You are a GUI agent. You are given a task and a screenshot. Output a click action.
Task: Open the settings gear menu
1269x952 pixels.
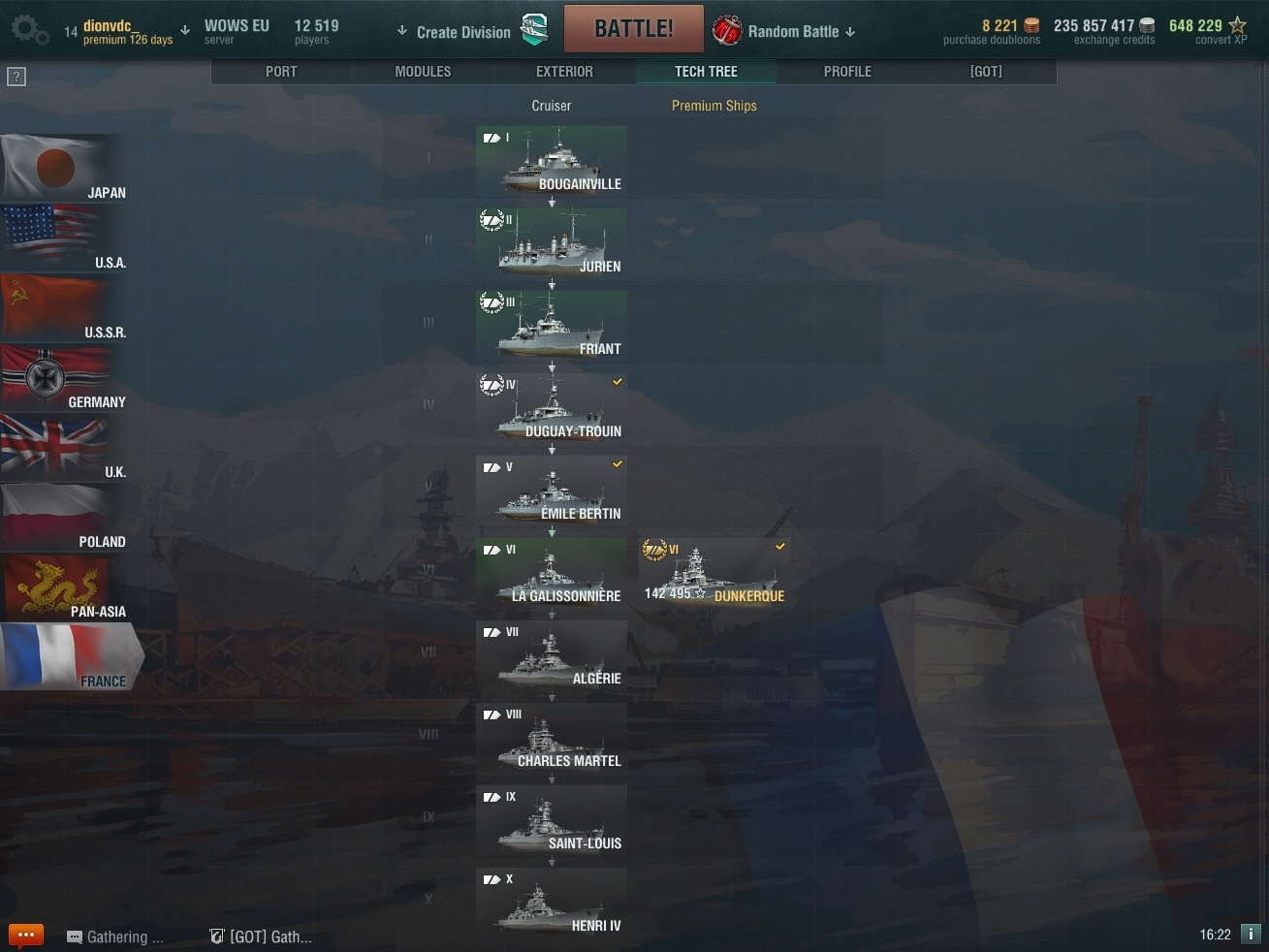point(29,30)
